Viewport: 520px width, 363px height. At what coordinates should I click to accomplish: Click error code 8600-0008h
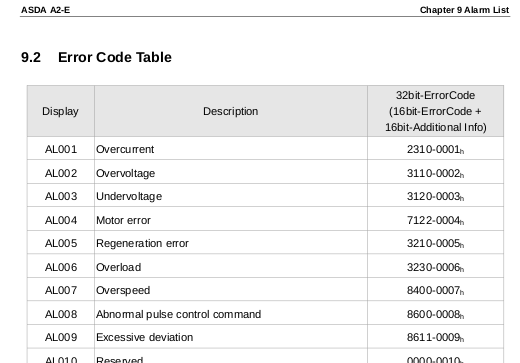coord(435,314)
